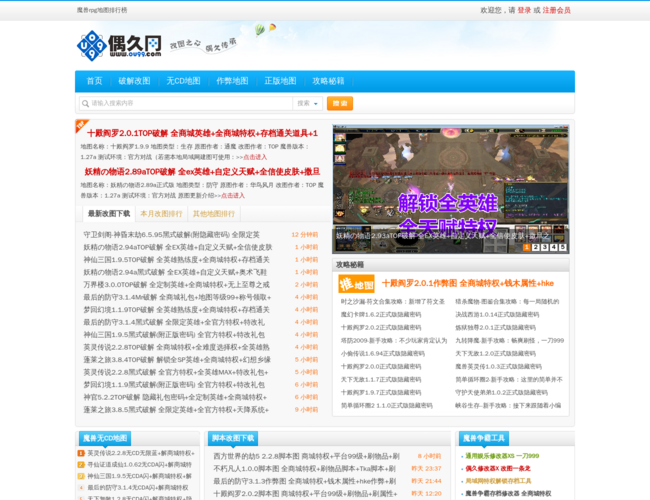Open 蓬莱之旅3.8.5黑式破解 entry
Screen dimensions: 650x500
pyautogui.click(x=176, y=410)
